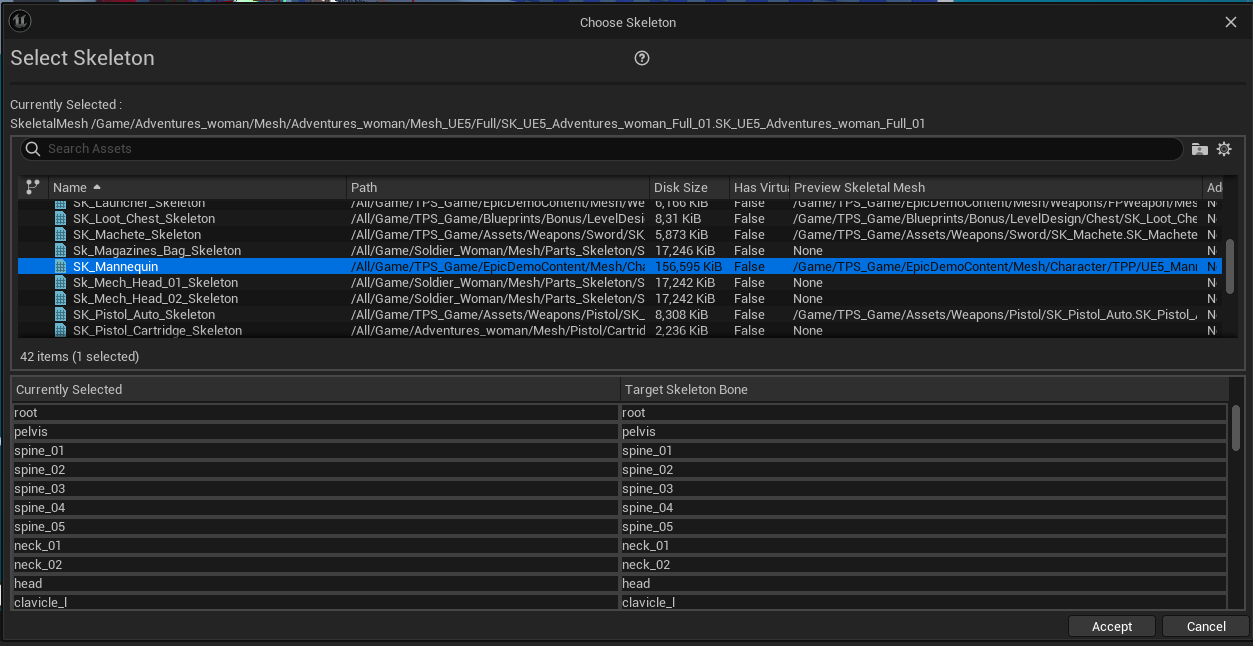Click the Has Virtualized Data column header
Screen dimensions: 1253x646
coord(760,187)
